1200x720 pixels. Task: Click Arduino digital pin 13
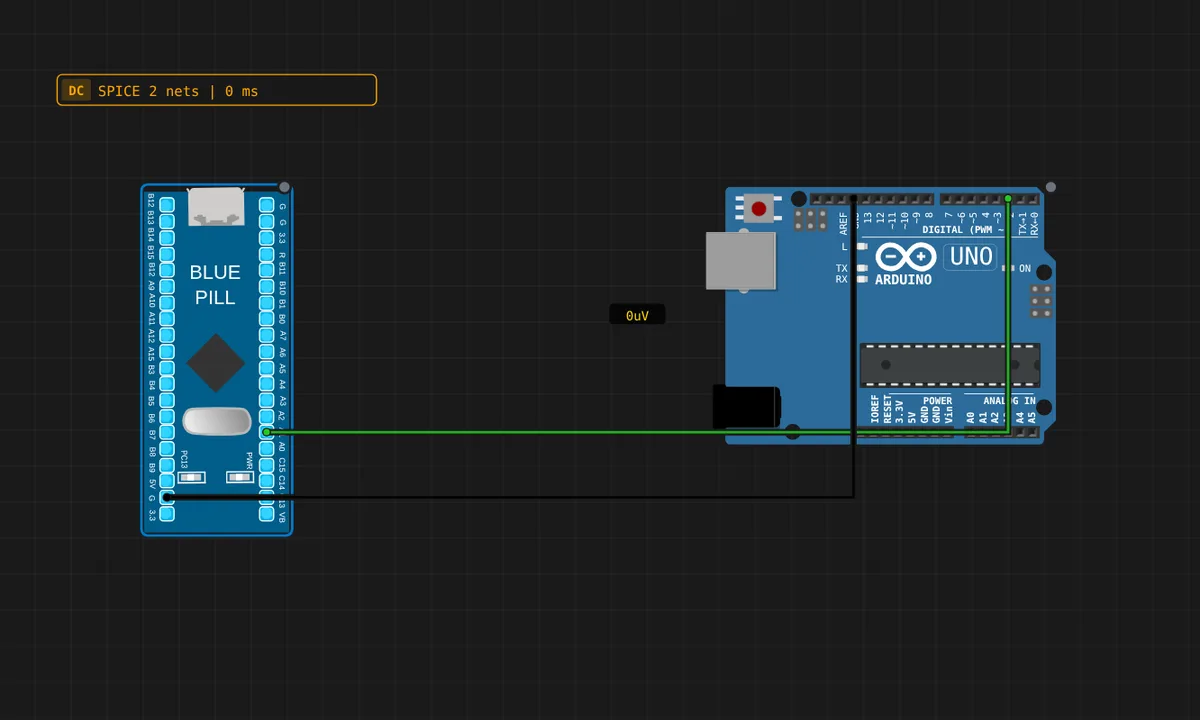pos(867,199)
